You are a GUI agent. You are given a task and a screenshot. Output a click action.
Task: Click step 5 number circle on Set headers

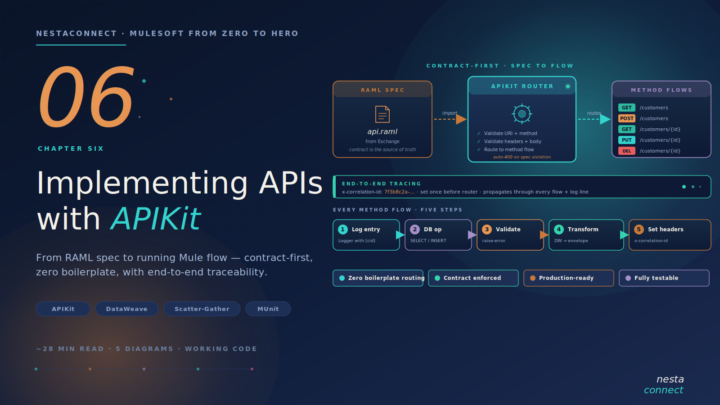639,229
